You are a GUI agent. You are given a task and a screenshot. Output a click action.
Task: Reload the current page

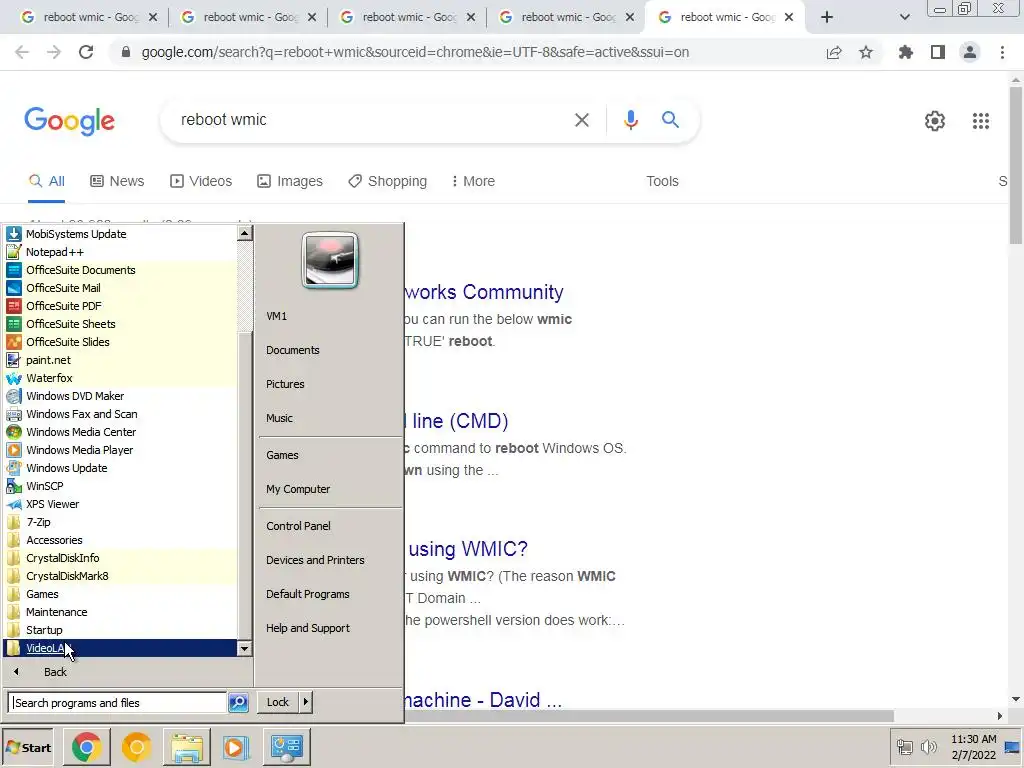click(86, 52)
